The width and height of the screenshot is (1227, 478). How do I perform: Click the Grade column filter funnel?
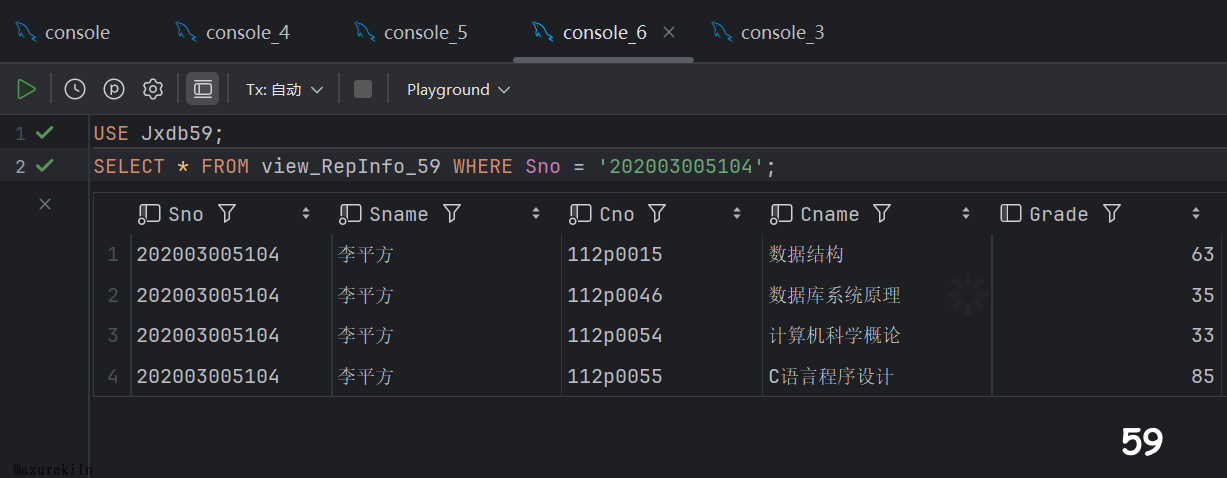click(1111, 214)
